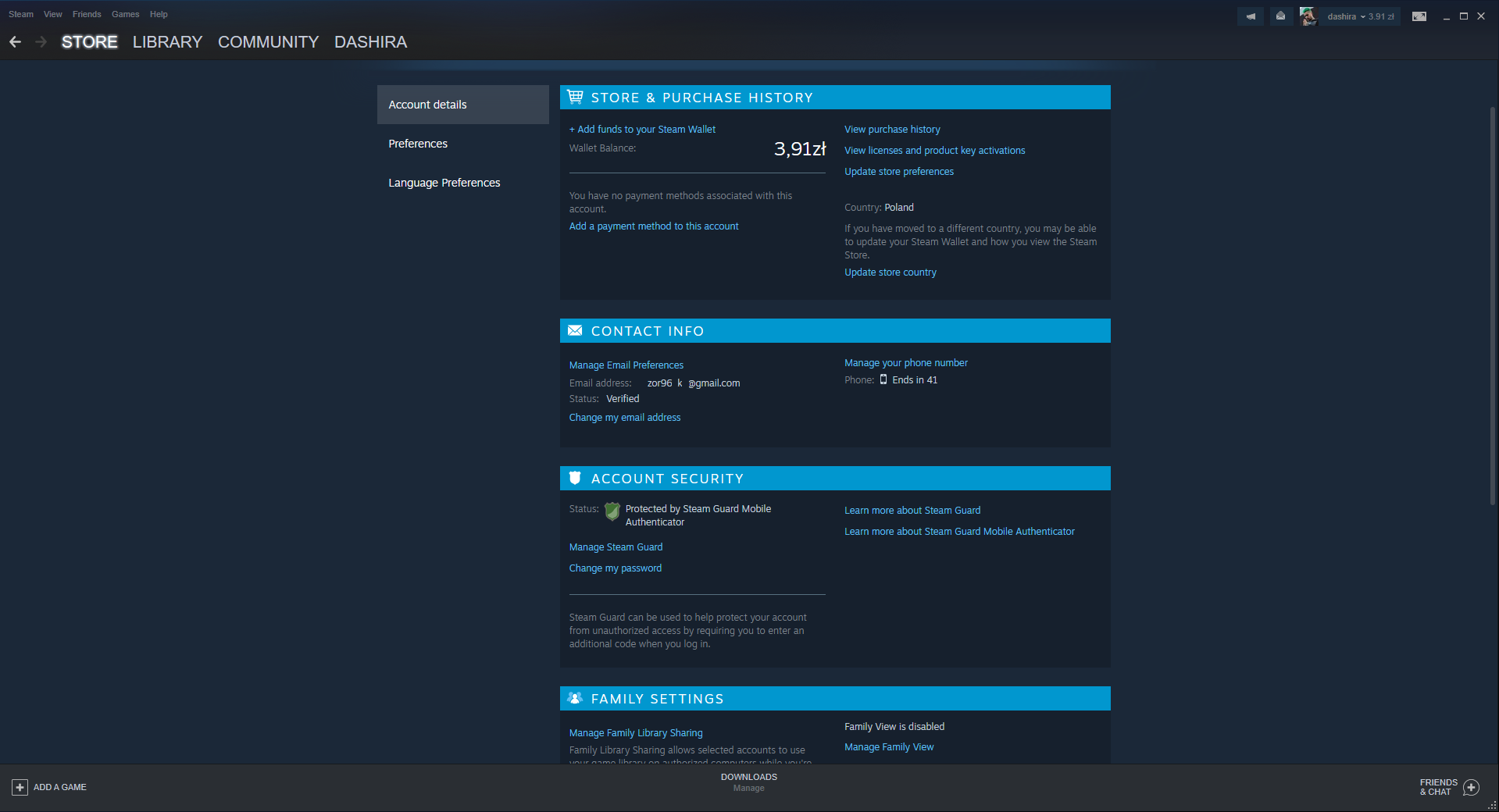This screenshot has height=812, width=1499.
Task: Click the dashira profile avatar picture
Action: click(x=1308, y=16)
